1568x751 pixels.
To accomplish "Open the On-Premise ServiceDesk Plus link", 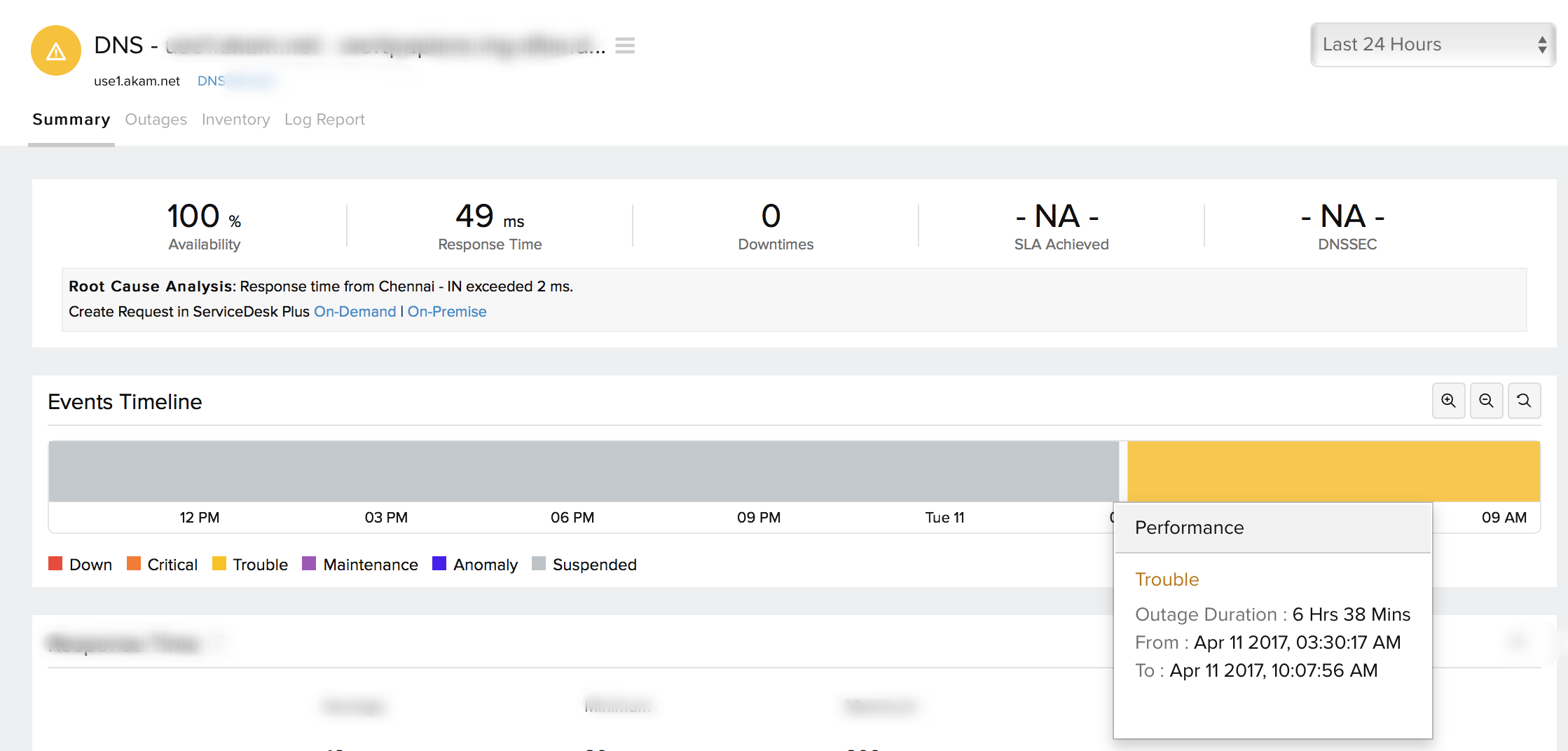I will [x=447, y=312].
